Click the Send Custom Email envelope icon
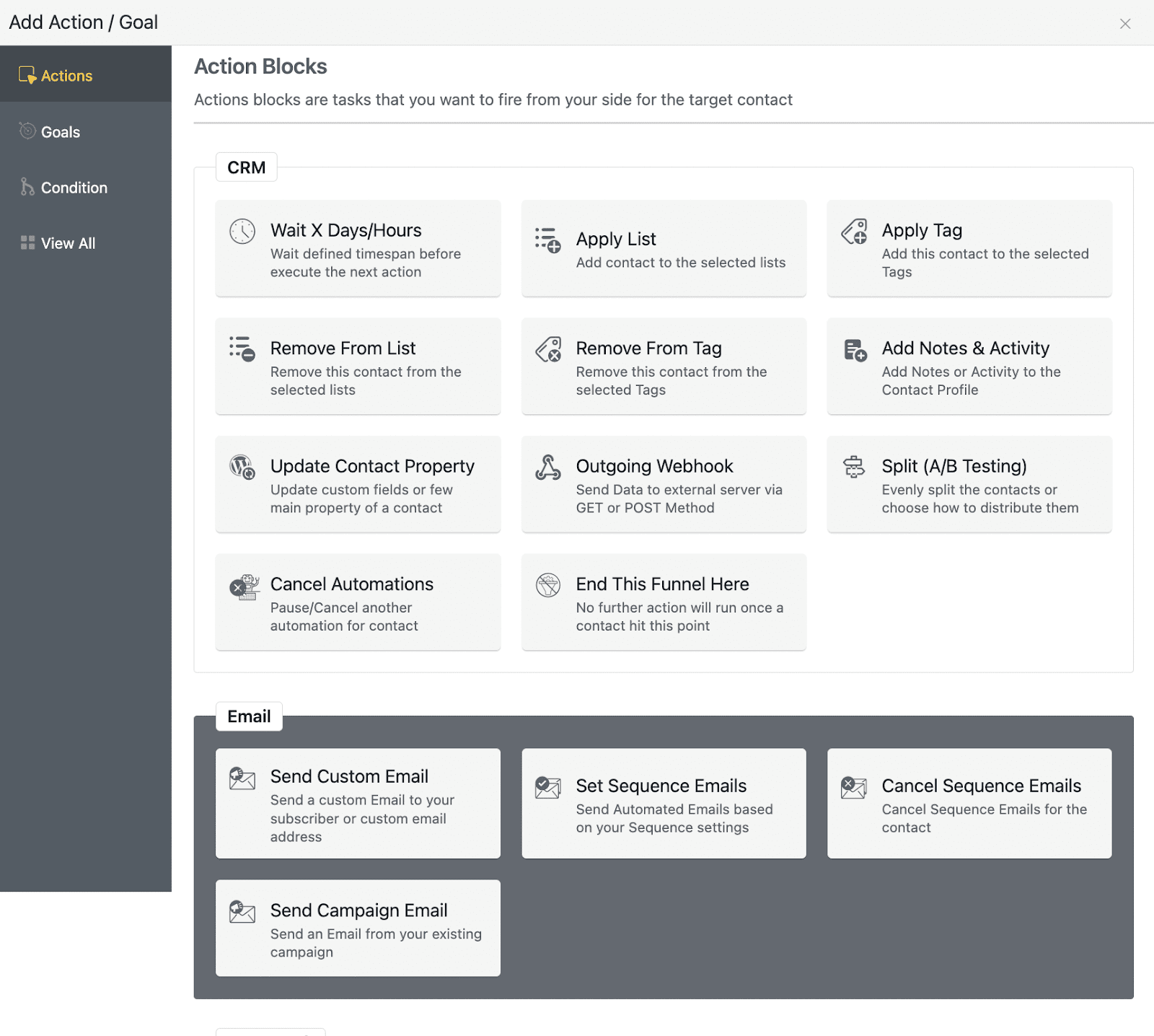Viewport: 1154px width, 1036px height. pos(242,778)
